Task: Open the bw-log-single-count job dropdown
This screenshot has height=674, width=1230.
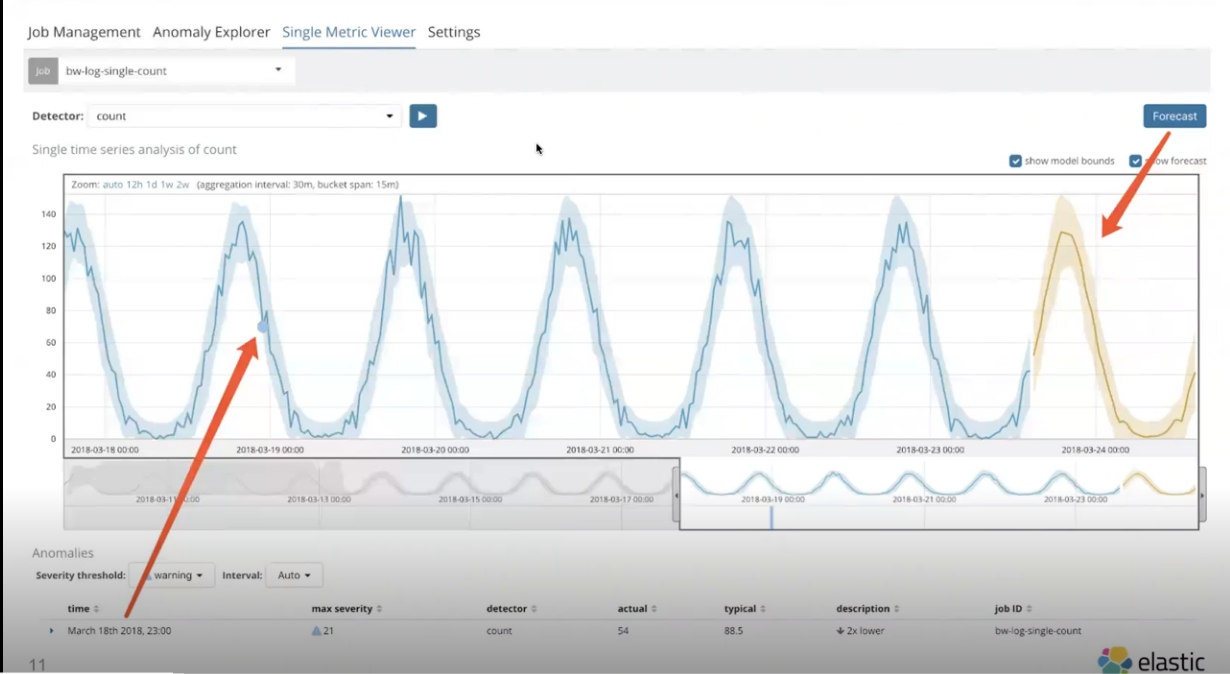Action: 176,71
